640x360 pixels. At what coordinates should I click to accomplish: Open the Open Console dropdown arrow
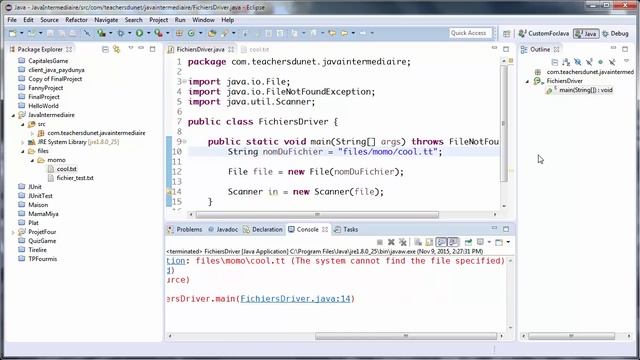pyautogui.click(x=508, y=242)
